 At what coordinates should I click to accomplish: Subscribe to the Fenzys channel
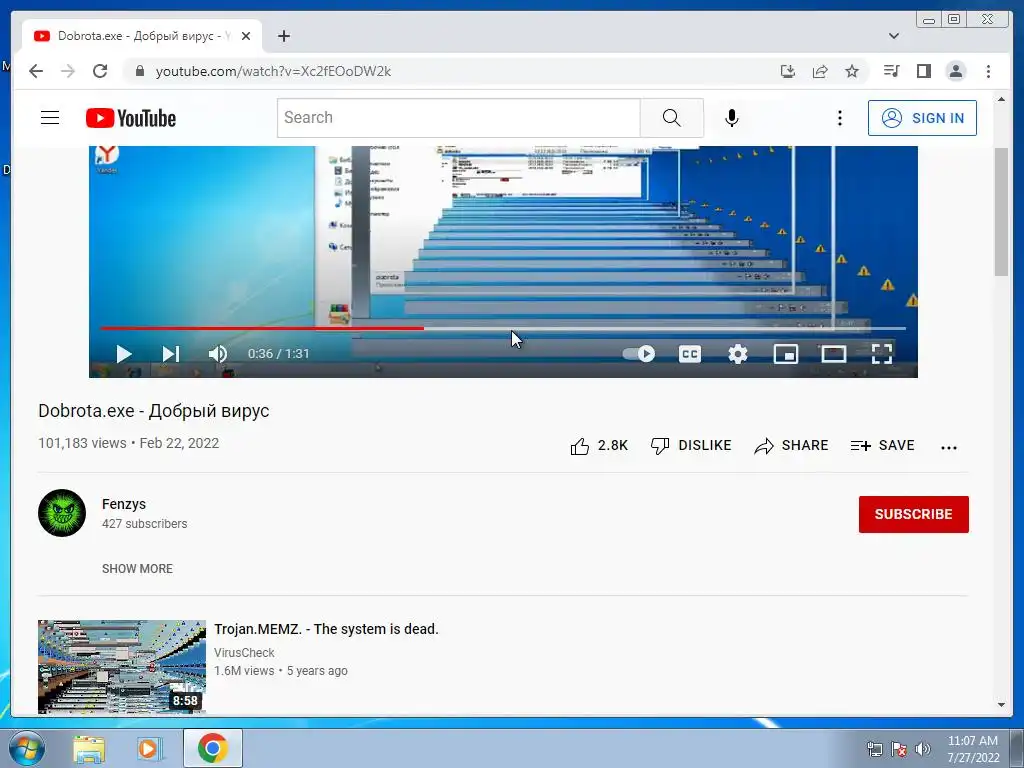[x=914, y=515]
